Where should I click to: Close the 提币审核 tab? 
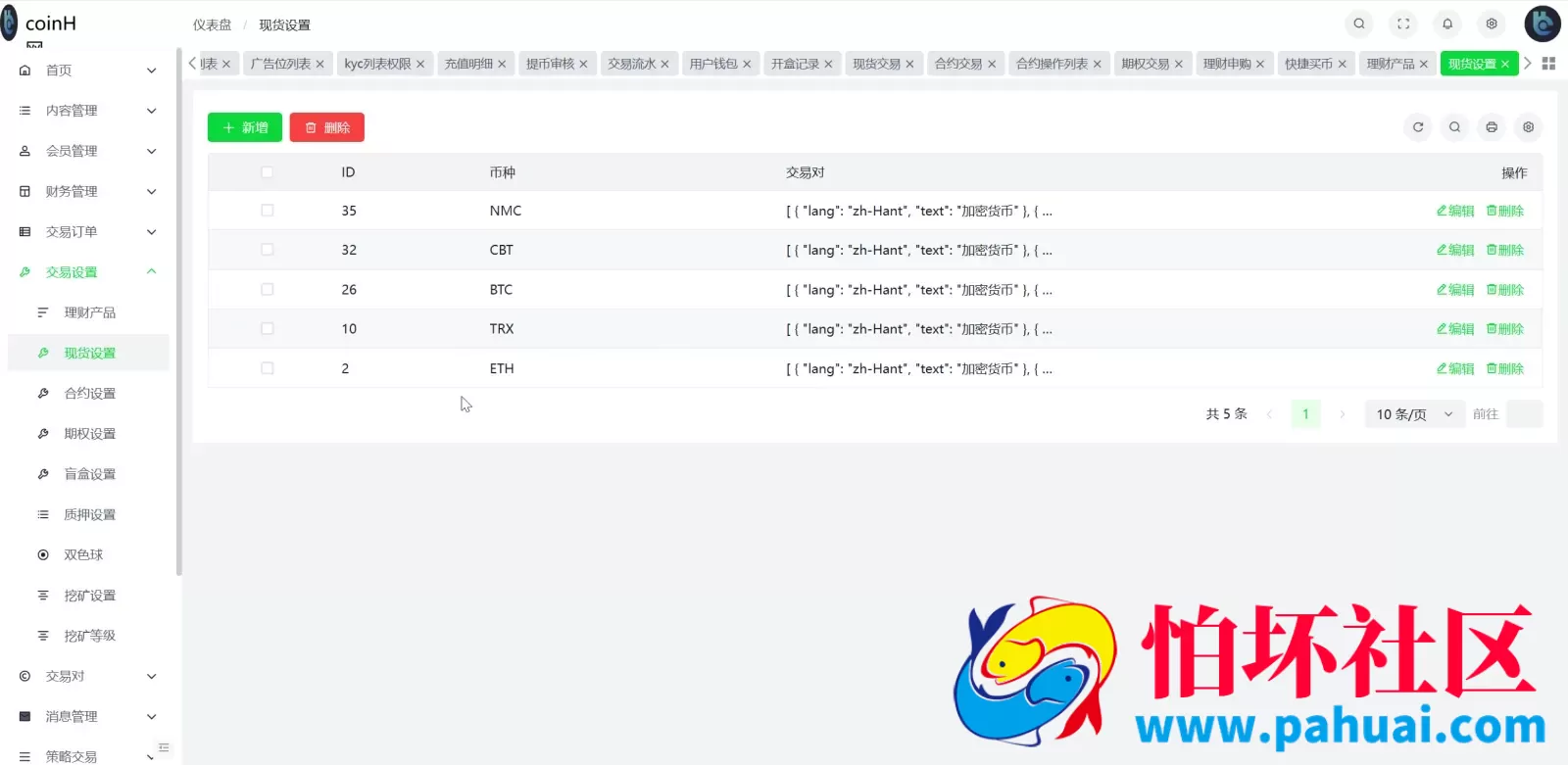click(583, 65)
